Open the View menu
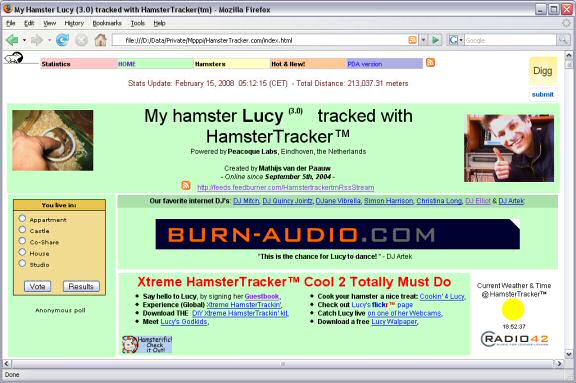The image size is (576, 383). point(50,23)
